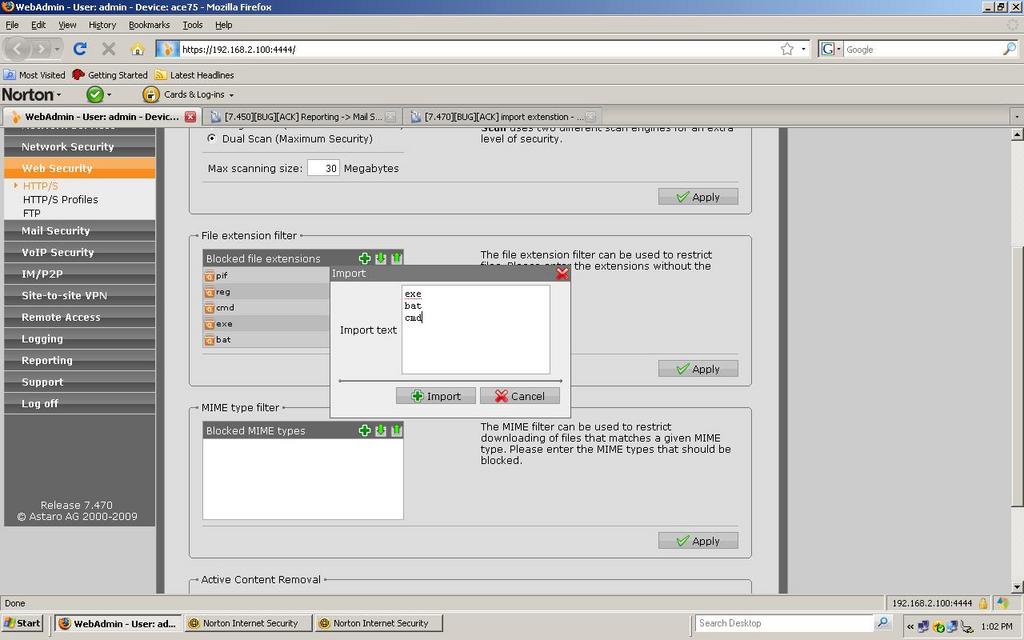Click the icon beside the cmd extension
Image resolution: width=1024 pixels, height=640 pixels.
[x=210, y=308]
